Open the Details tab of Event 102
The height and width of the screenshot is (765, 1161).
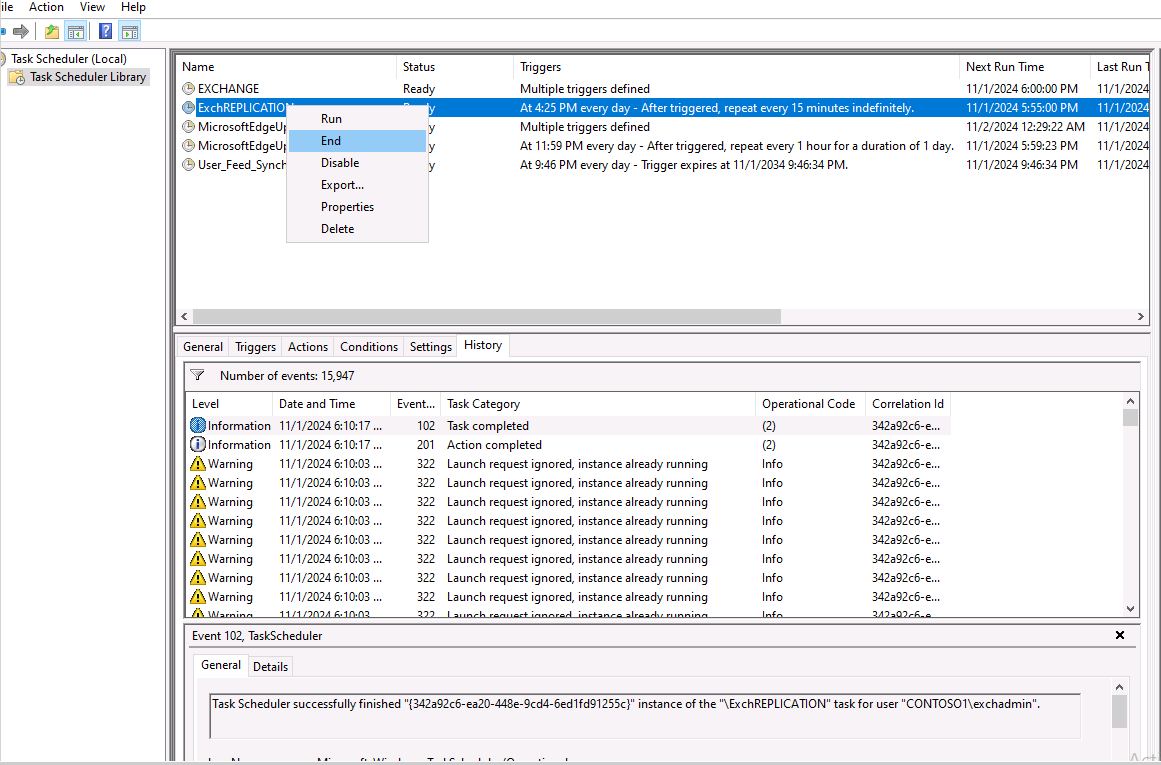coord(270,667)
